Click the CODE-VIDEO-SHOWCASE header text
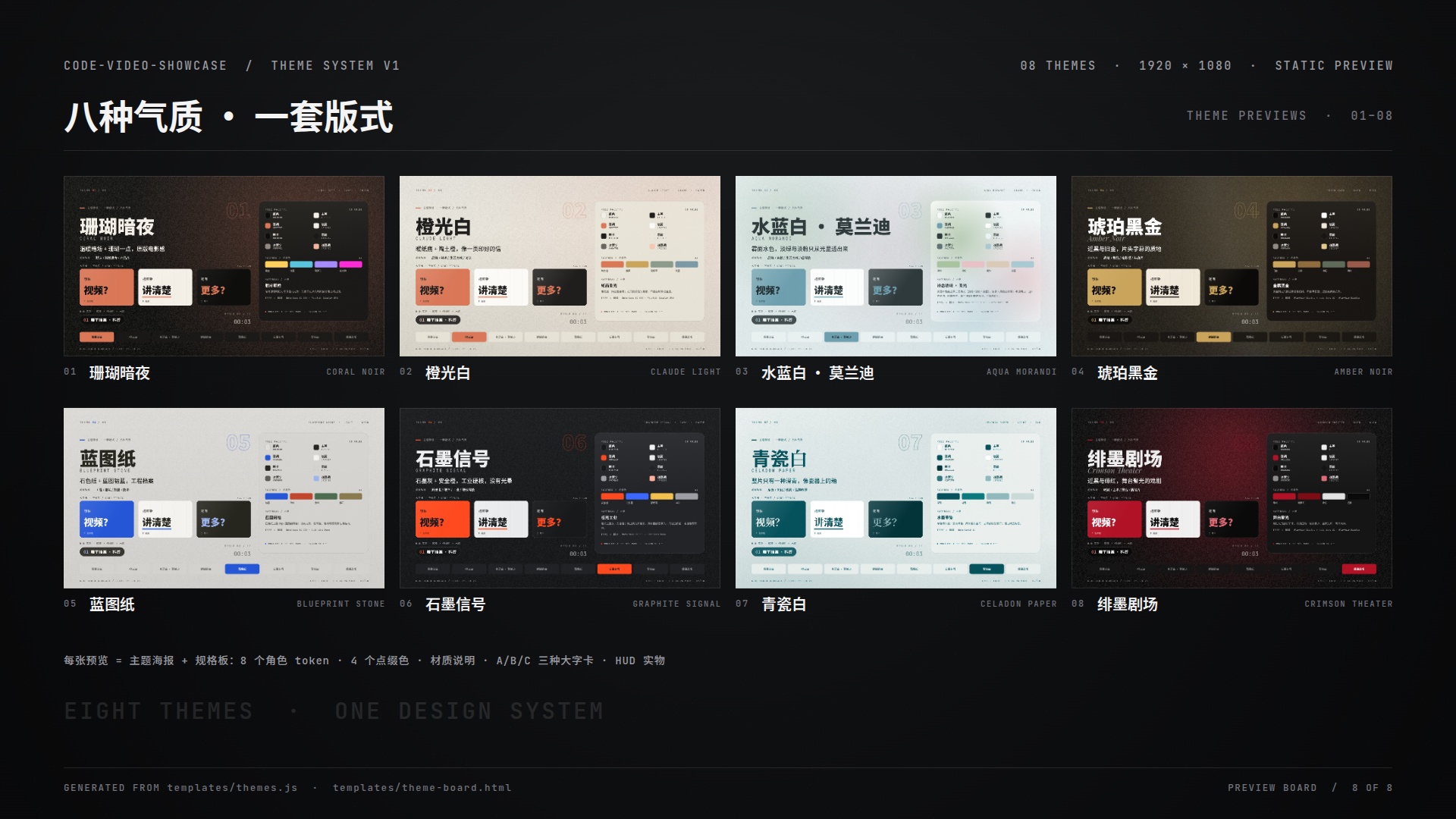Viewport: 1456px width, 819px height. tap(146, 66)
